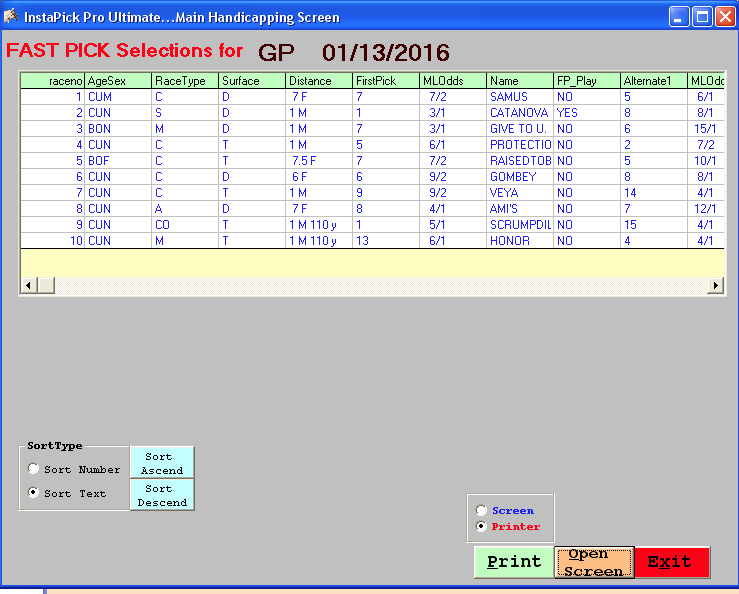
Task: Click the 4/1 MLOdds cell for AMI'S
Action: pyautogui.click(x=453, y=209)
